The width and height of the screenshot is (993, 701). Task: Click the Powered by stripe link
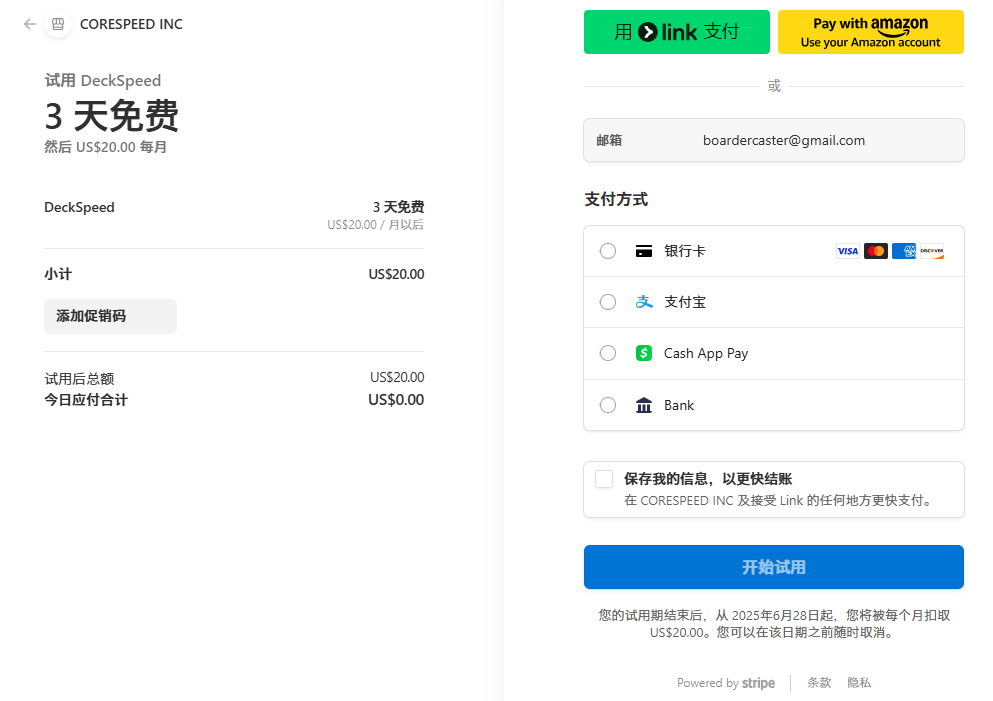point(726,683)
